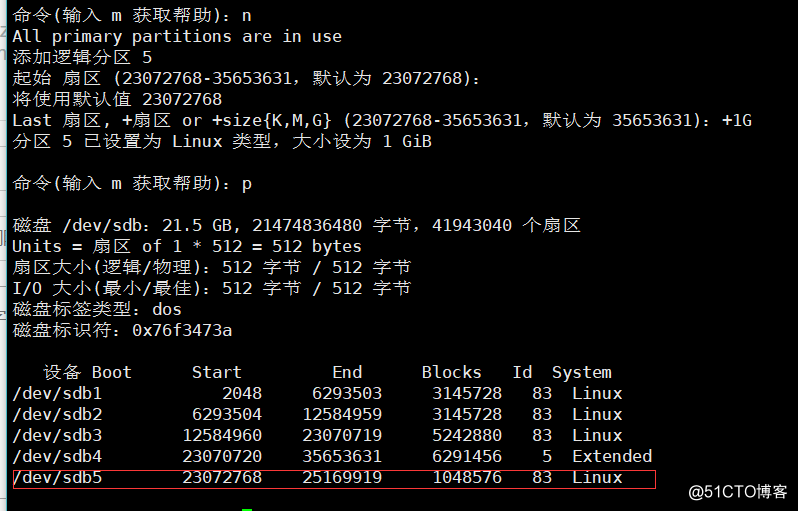
Task: Click the /dev/sdb1 partition row label
Action: 57,394
